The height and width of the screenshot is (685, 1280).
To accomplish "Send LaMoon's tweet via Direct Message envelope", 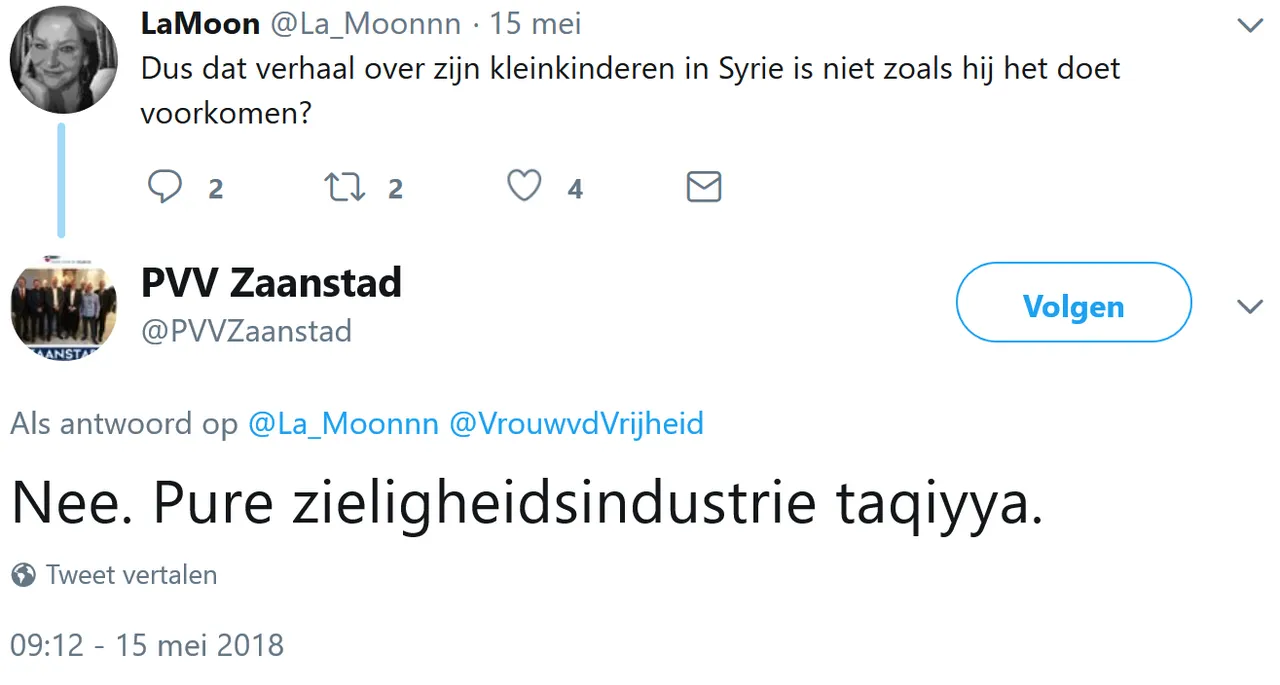I will [x=704, y=186].
